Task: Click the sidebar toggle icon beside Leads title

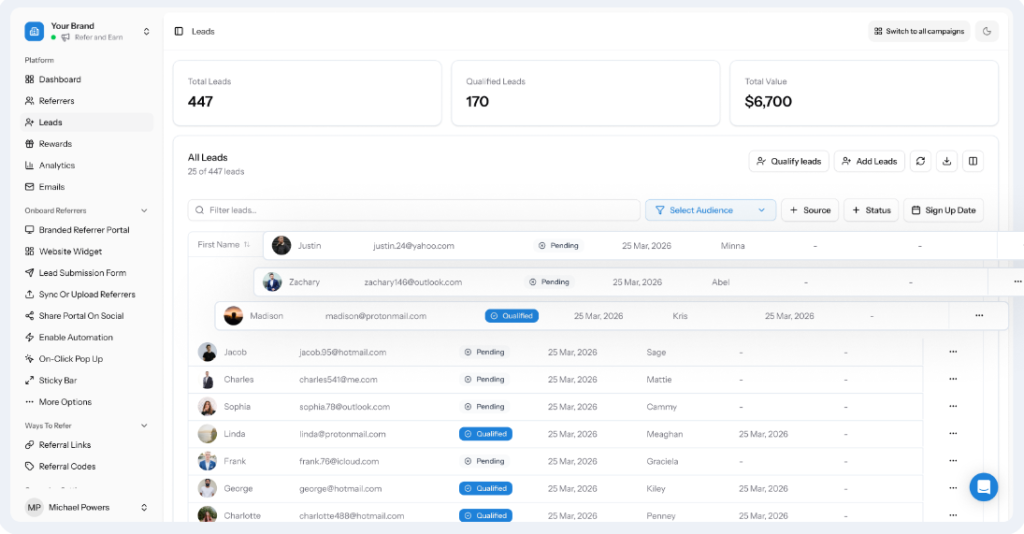Action: (179, 31)
